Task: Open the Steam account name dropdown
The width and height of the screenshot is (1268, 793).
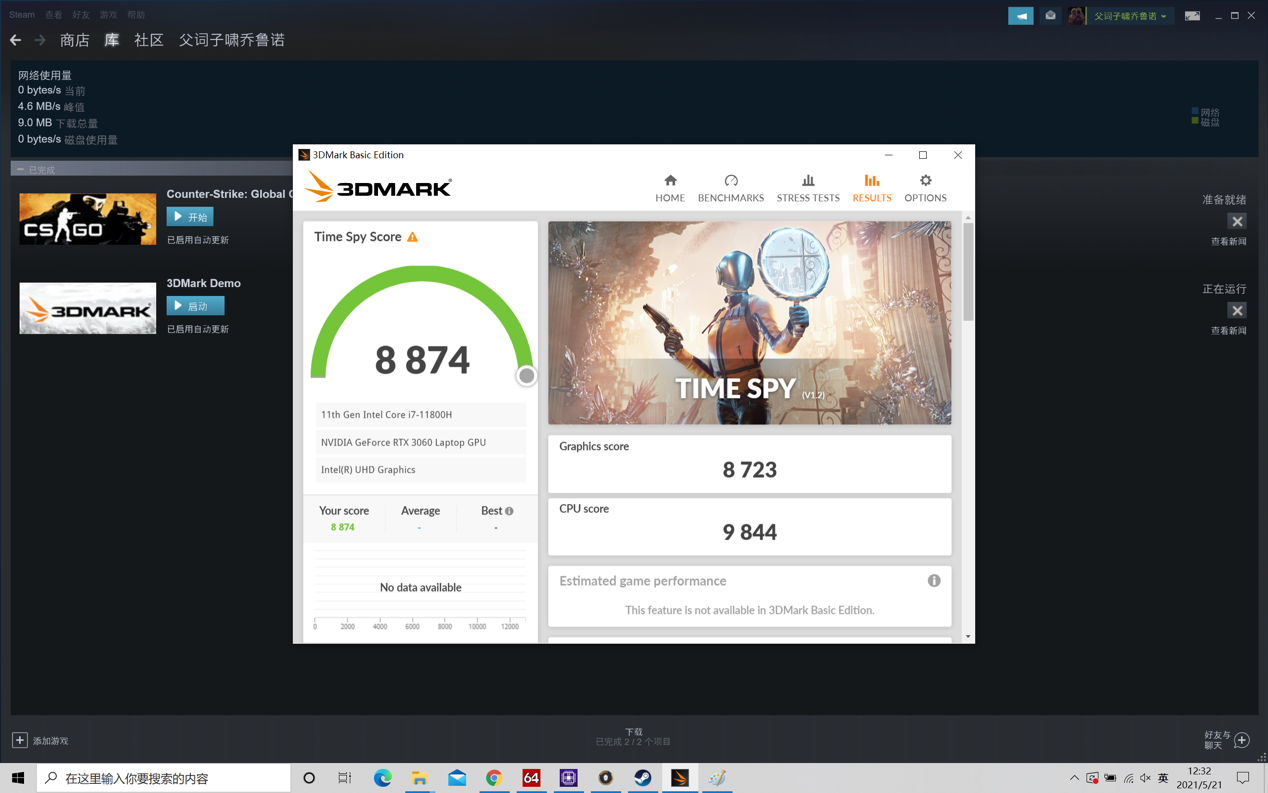Action: click(x=1130, y=16)
